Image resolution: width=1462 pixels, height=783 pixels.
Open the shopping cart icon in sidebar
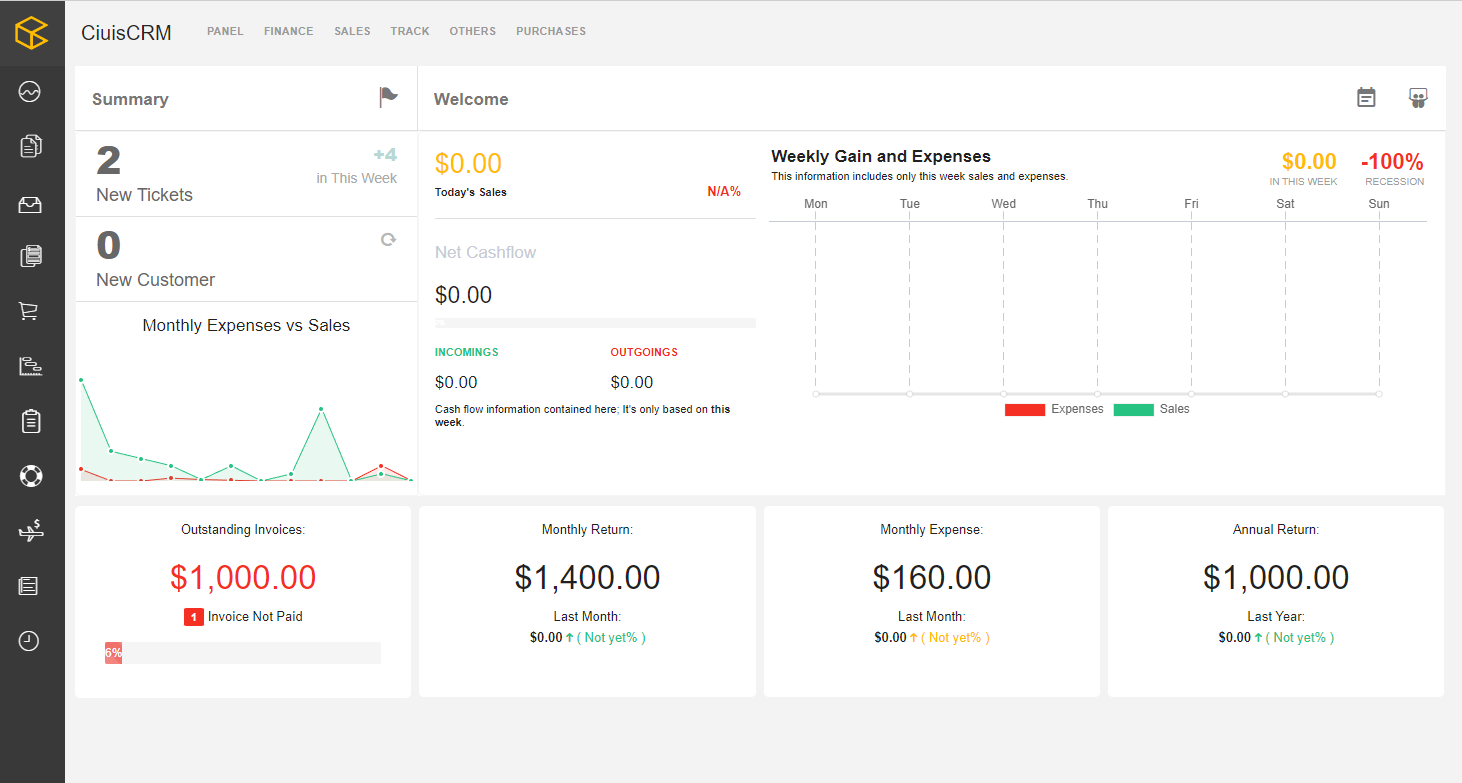[30, 311]
